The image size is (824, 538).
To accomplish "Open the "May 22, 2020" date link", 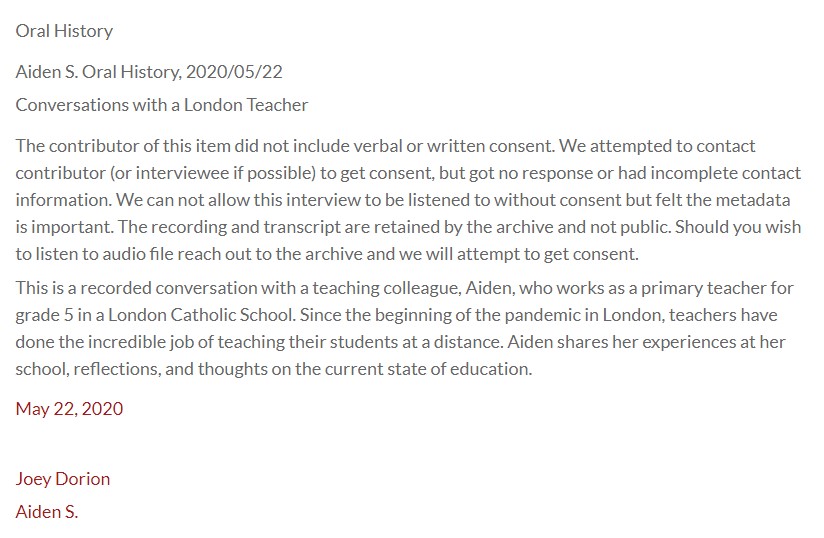I will click(x=69, y=408).
